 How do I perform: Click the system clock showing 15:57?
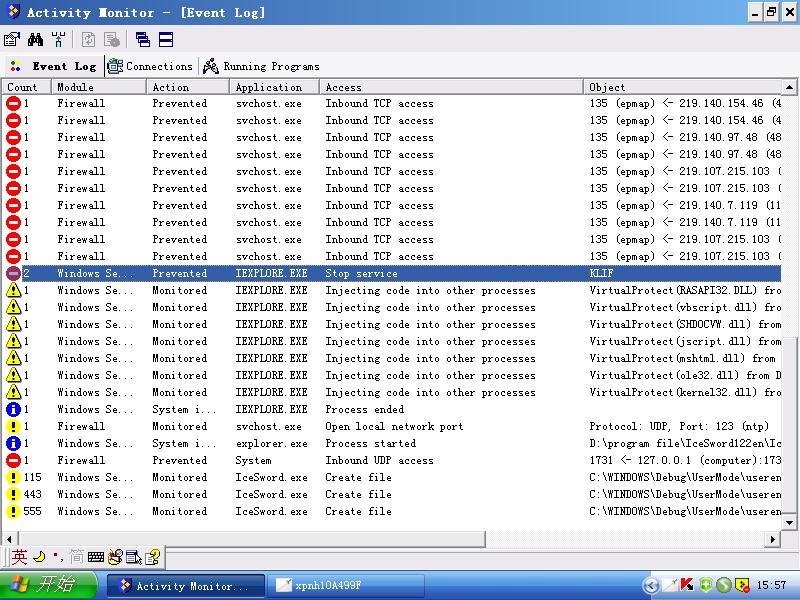pyautogui.click(x=771, y=585)
